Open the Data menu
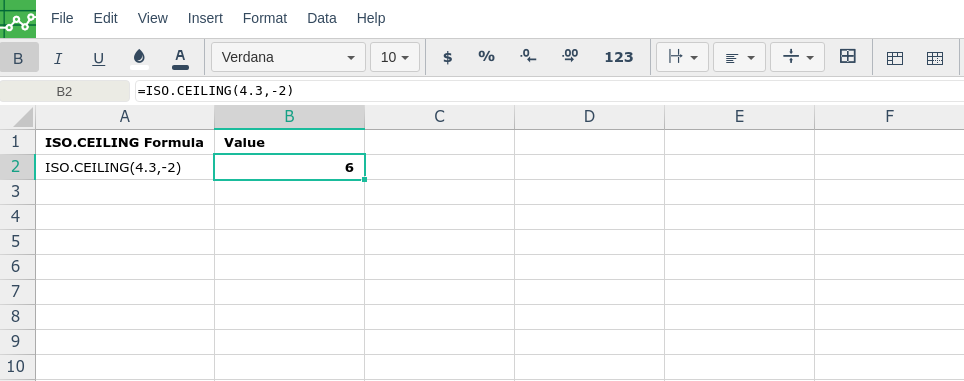Image resolution: width=964 pixels, height=381 pixels. tap(322, 18)
